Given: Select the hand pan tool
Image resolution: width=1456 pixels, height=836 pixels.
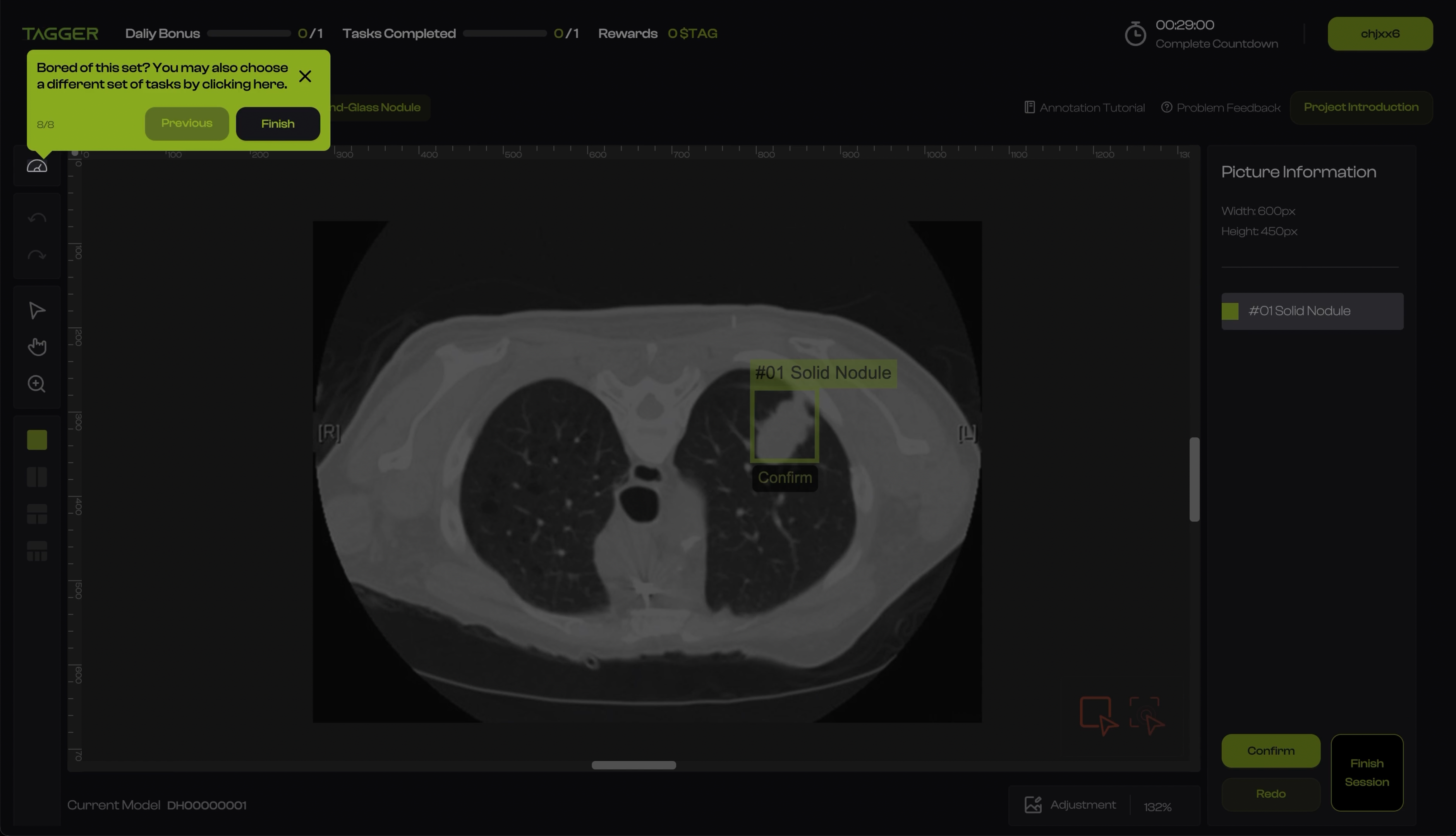Looking at the screenshot, I should pos(37,347).
